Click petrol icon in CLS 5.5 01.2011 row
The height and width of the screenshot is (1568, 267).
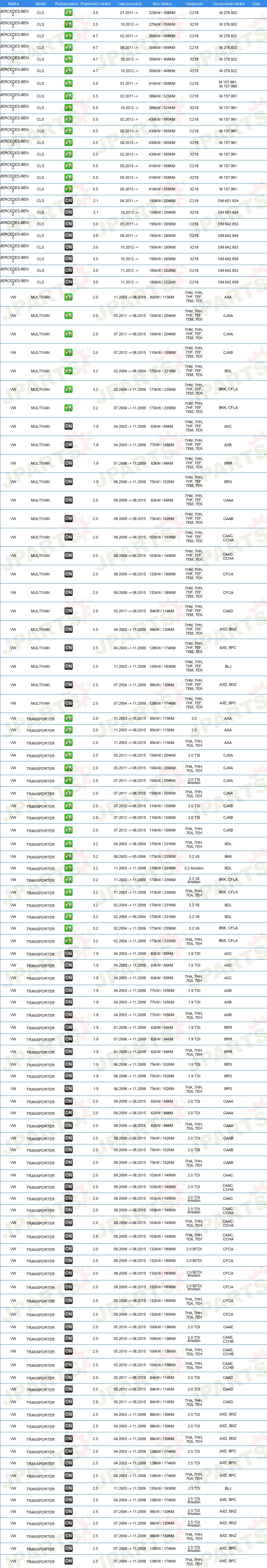[69, 83]
